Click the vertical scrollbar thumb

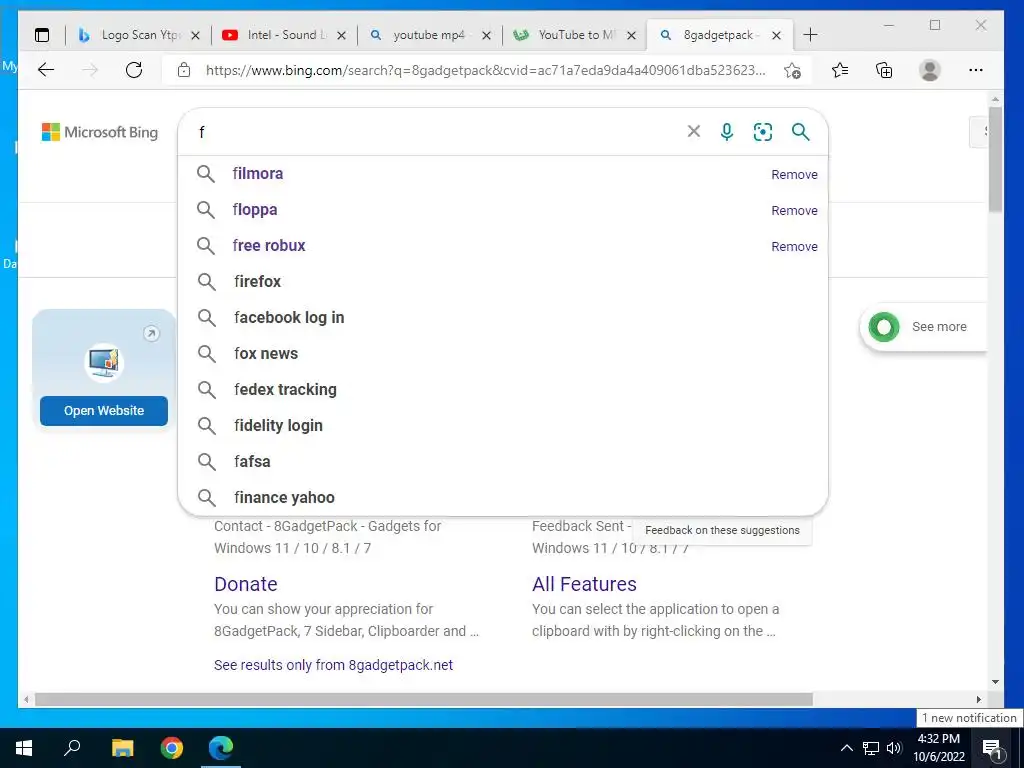pyautogui.click(x=995, y=159)
